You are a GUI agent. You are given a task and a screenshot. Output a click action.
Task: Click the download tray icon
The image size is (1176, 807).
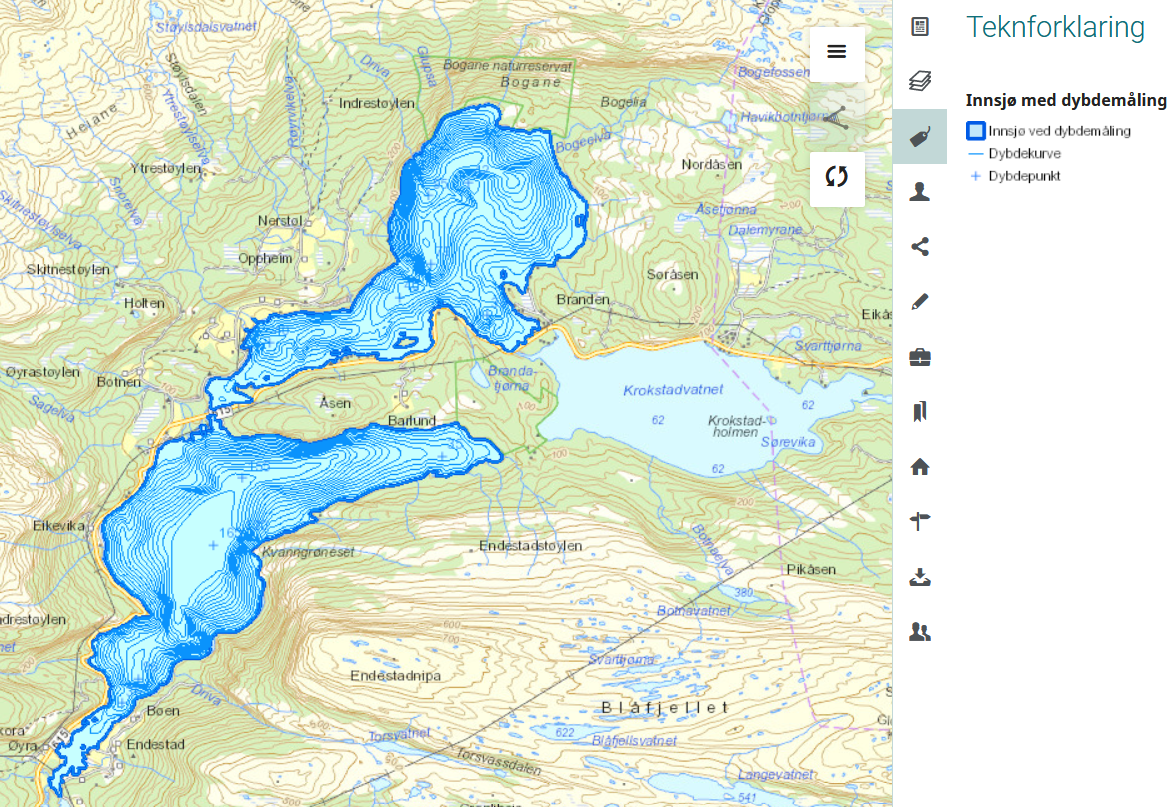(920, 576)
